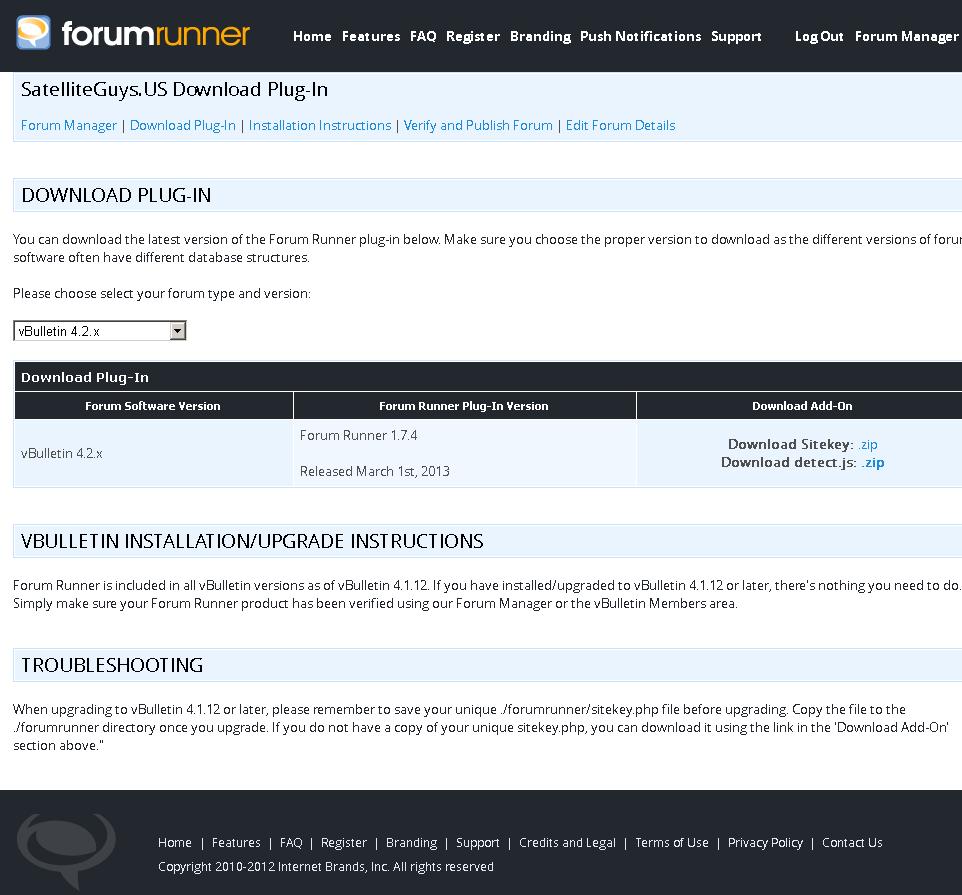Click 'Please choose select your forum type' text

coord(162,293)
